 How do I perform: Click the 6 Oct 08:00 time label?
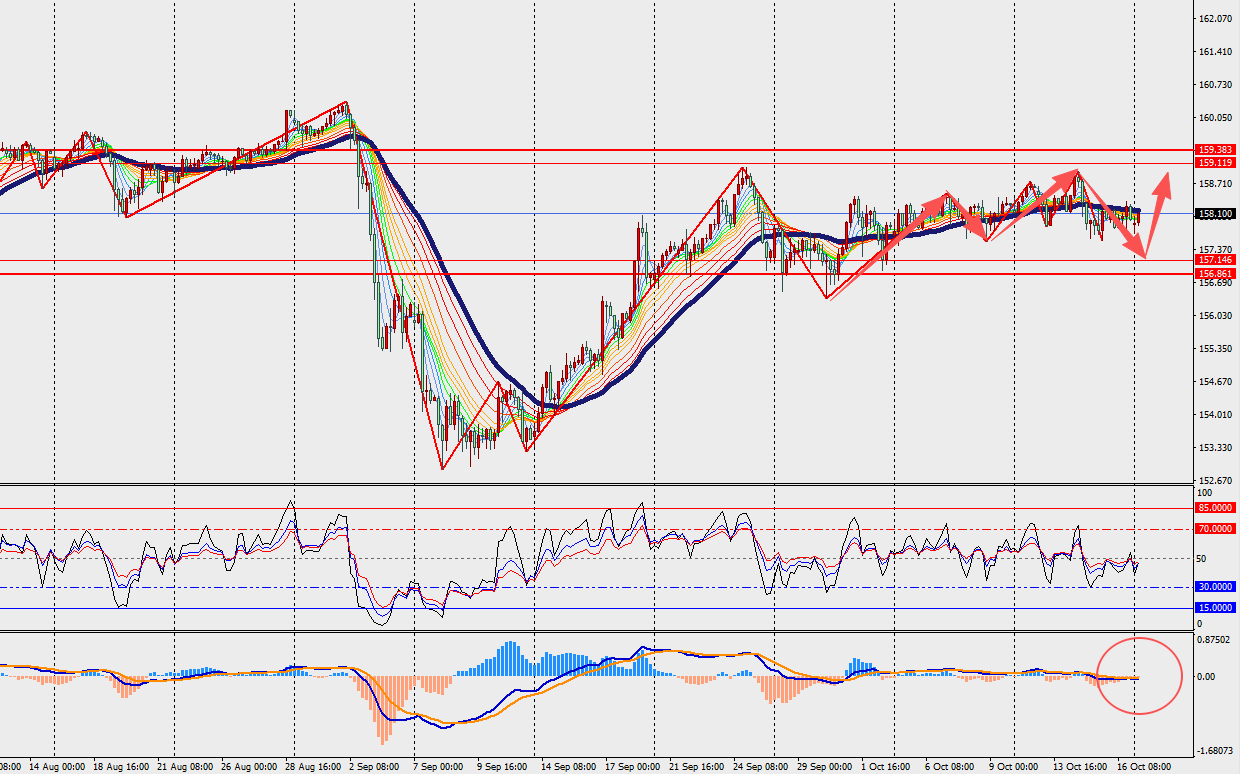(950, 767)
